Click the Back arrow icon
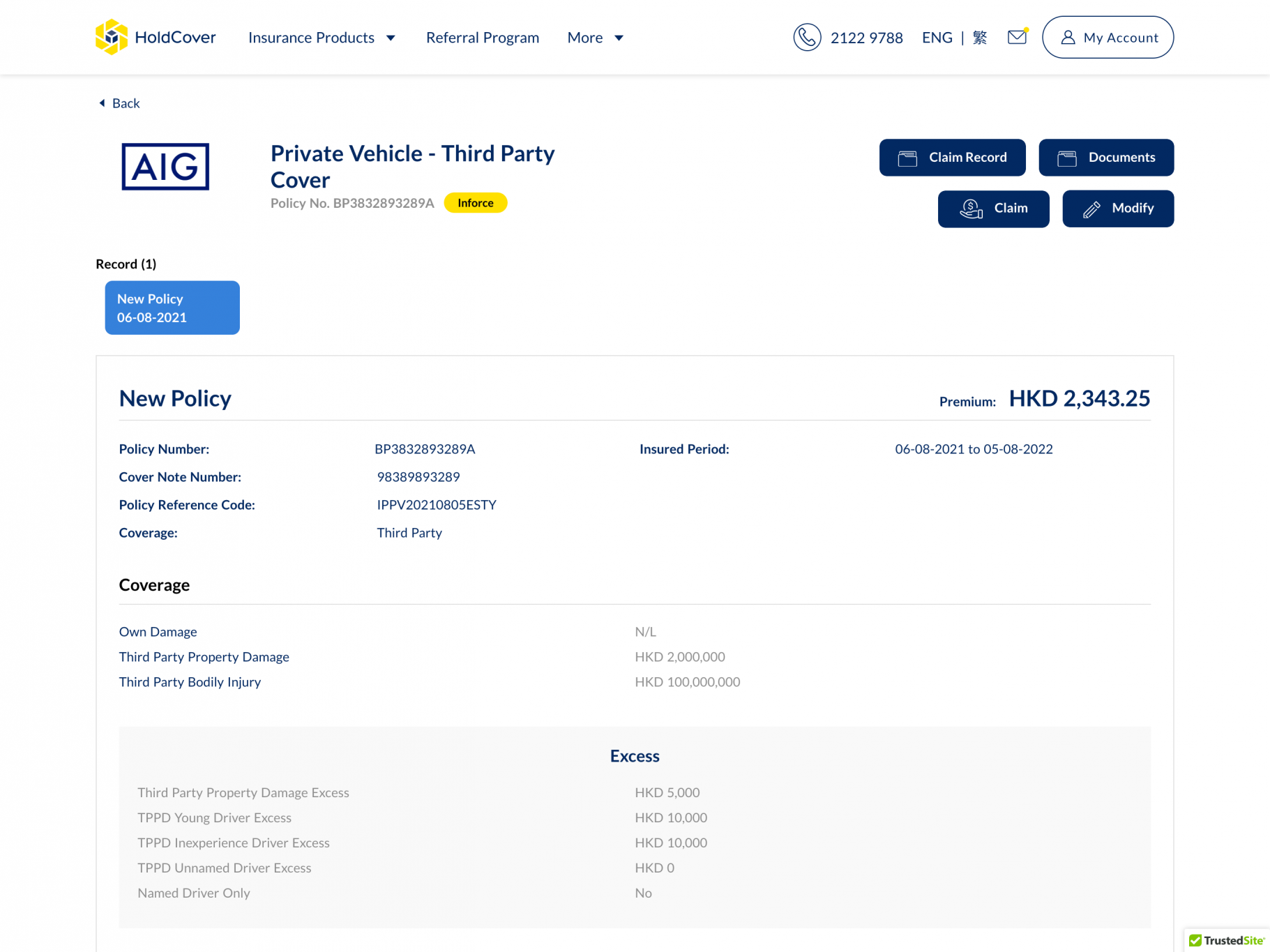1270x952 pixels. (x=102, y=103)
